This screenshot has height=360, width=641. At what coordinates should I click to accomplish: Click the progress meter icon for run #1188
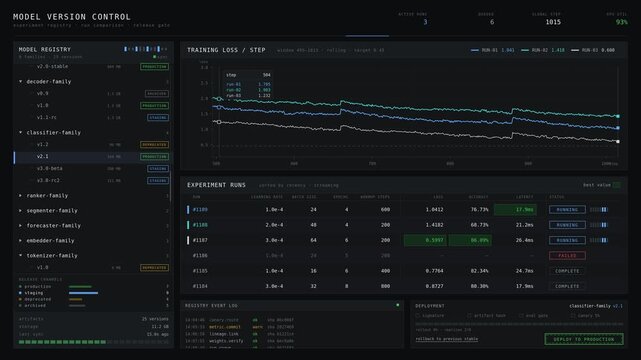click(599, 225)
